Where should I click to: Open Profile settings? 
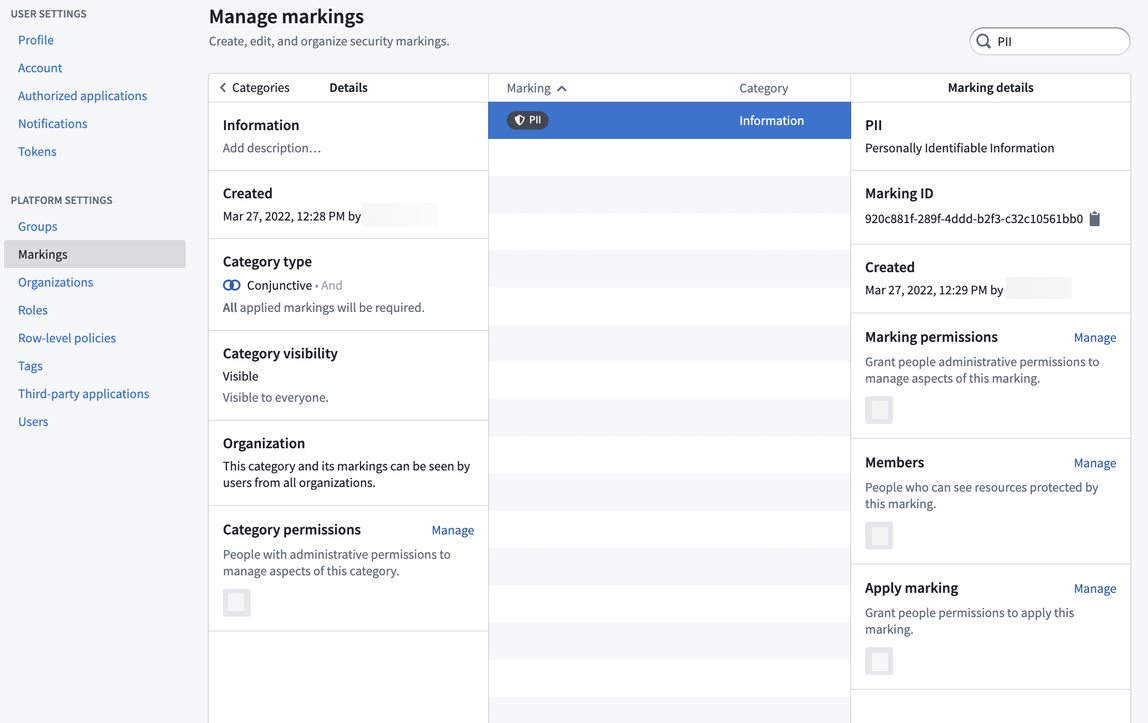tap(36, 40)
